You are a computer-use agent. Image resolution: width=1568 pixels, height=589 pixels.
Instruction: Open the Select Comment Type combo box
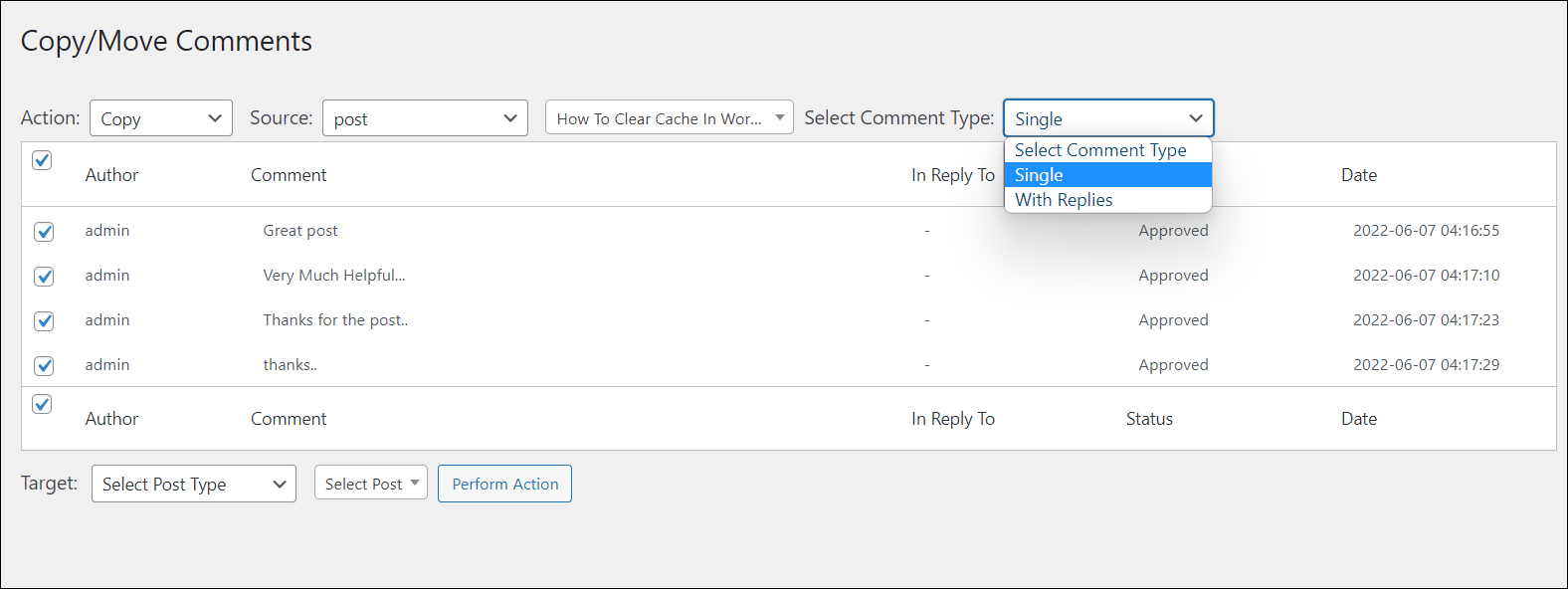click(x=1108, y=118)
